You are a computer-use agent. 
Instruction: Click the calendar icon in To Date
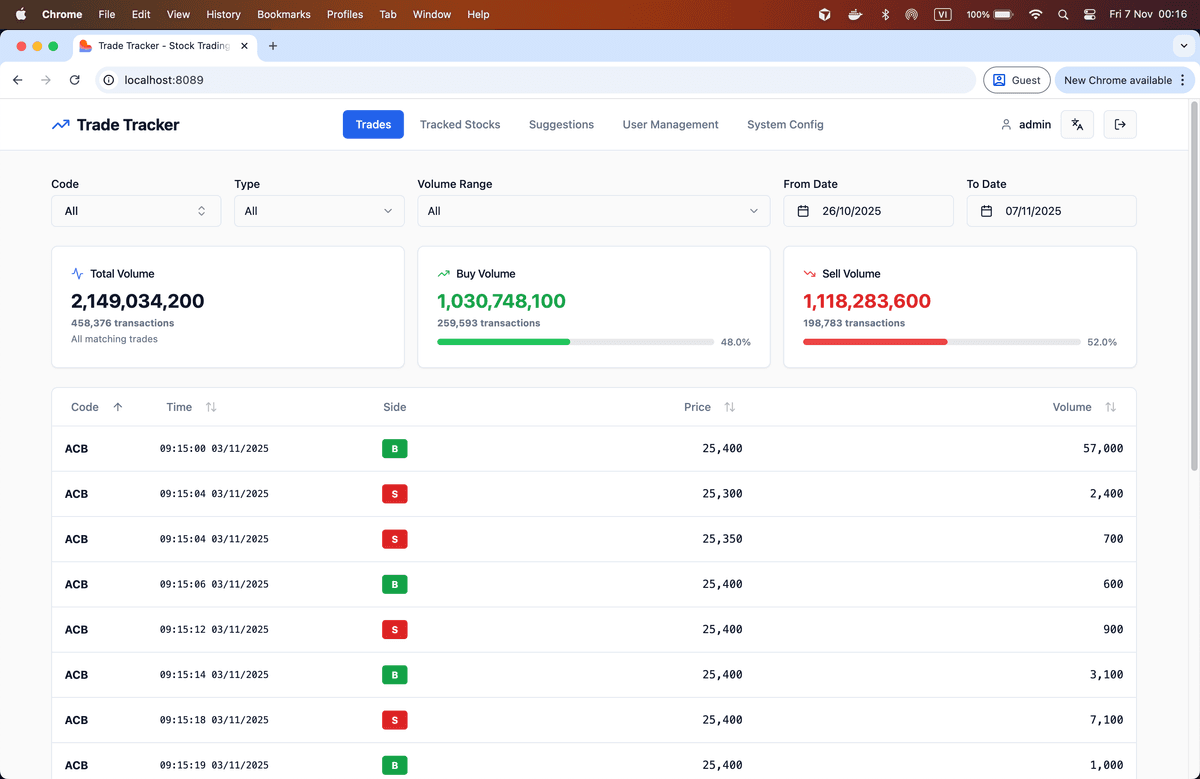(986, 211)
